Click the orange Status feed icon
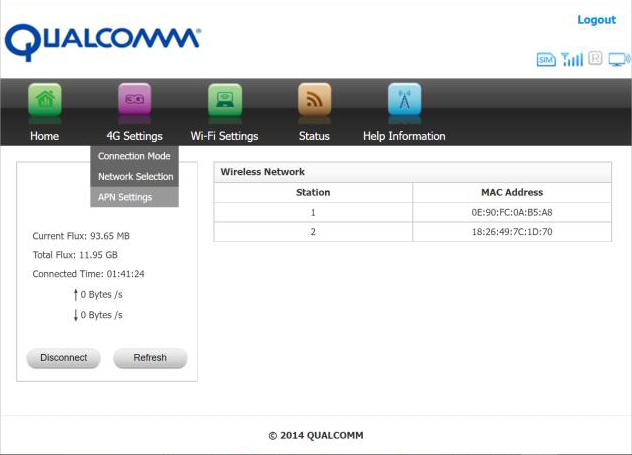Screen dimensions: 632x455 [314, 99]
